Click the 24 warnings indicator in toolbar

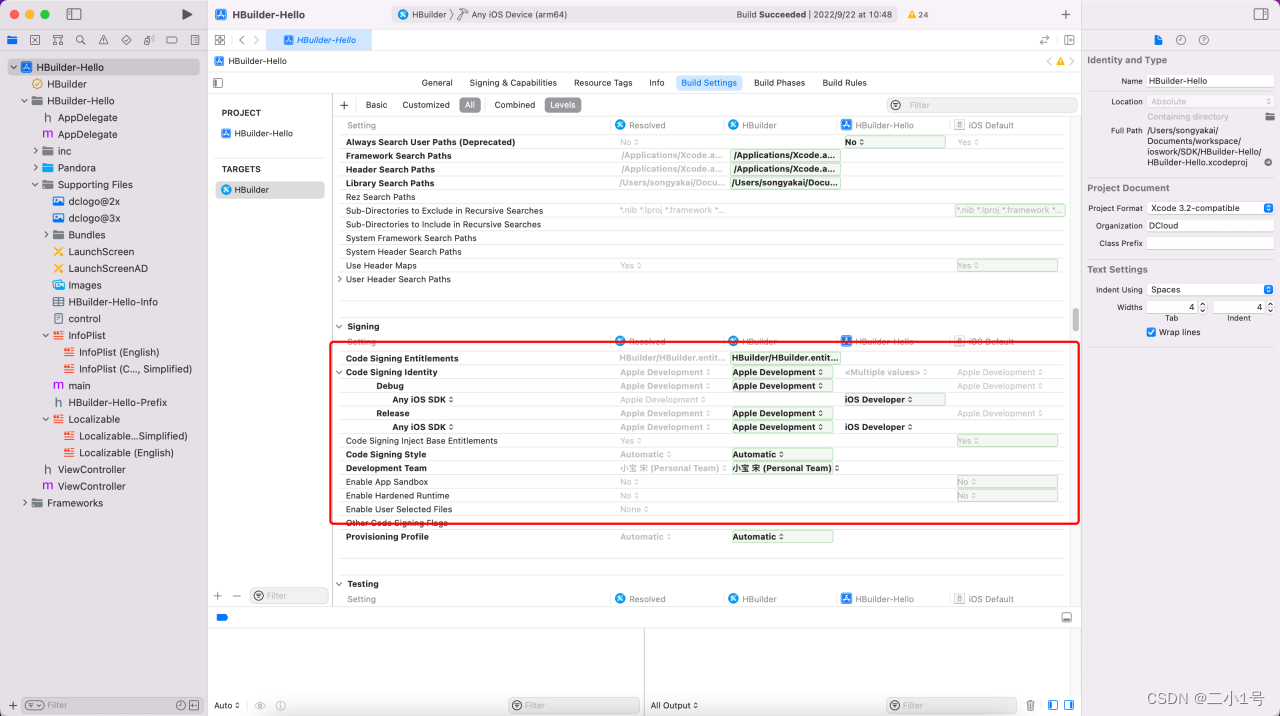917,15
